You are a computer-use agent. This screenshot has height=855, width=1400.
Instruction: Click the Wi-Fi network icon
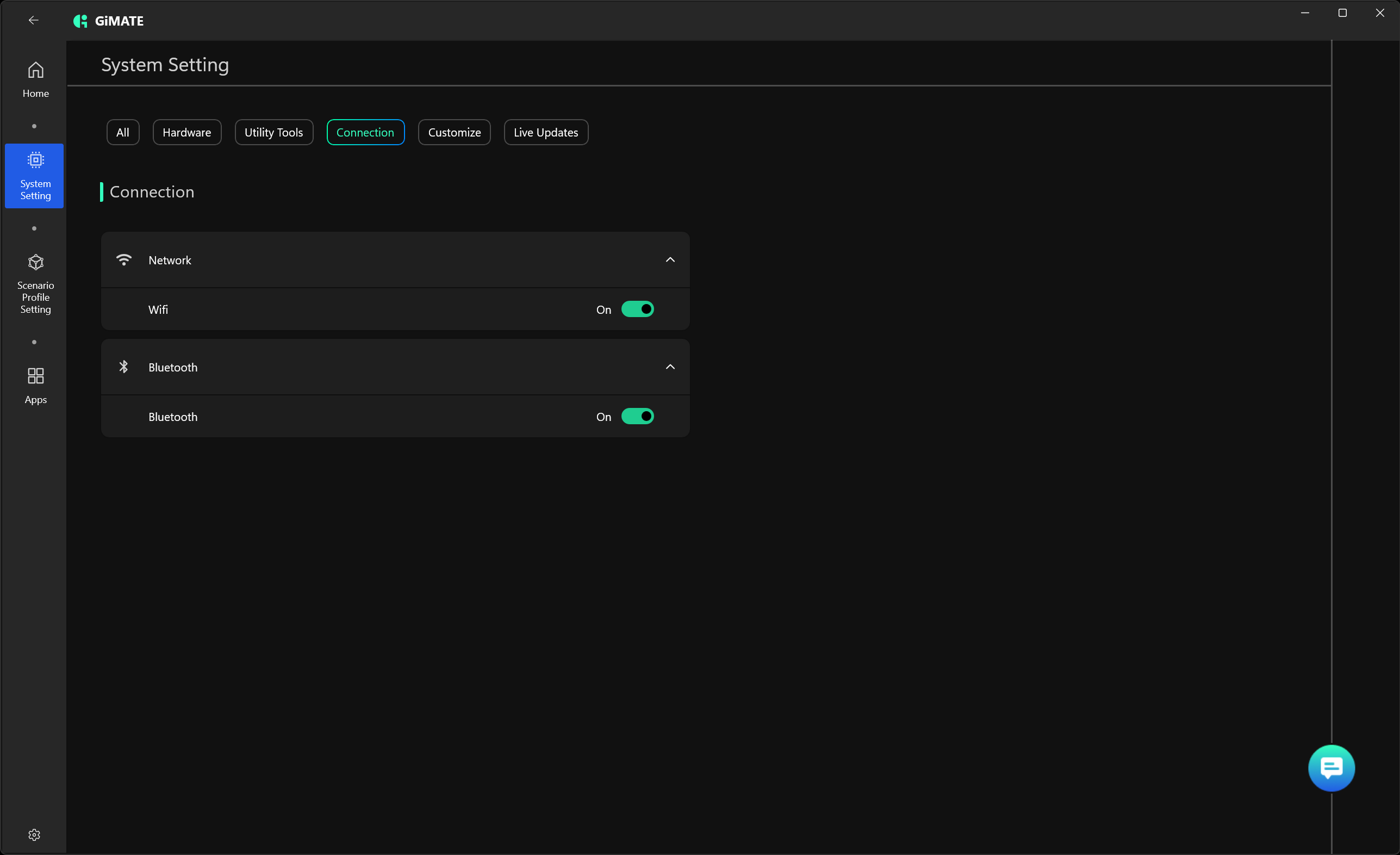(x=124, y=260)
